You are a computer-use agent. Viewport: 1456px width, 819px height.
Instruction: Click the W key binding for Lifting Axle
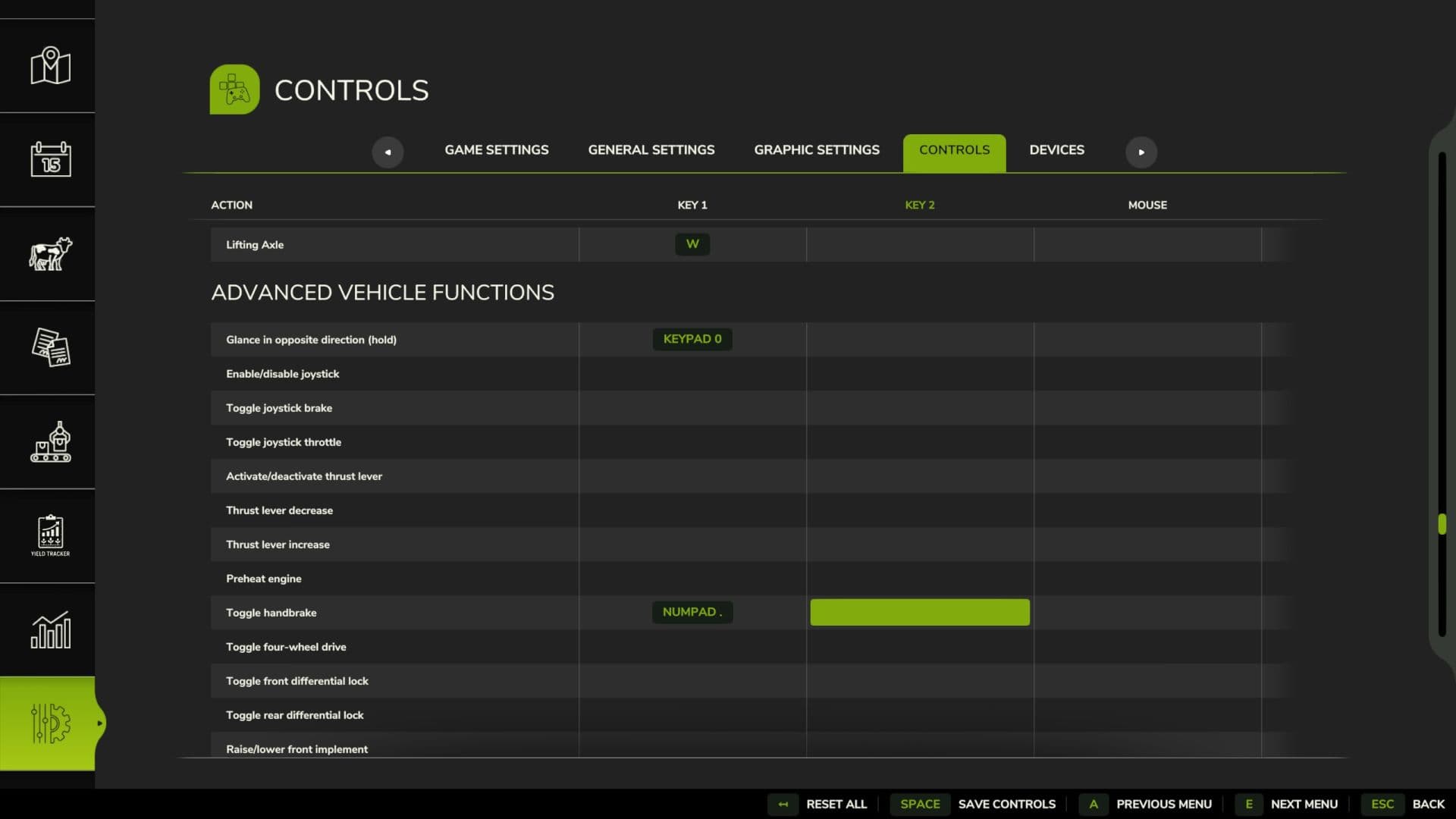click(692, 244)
